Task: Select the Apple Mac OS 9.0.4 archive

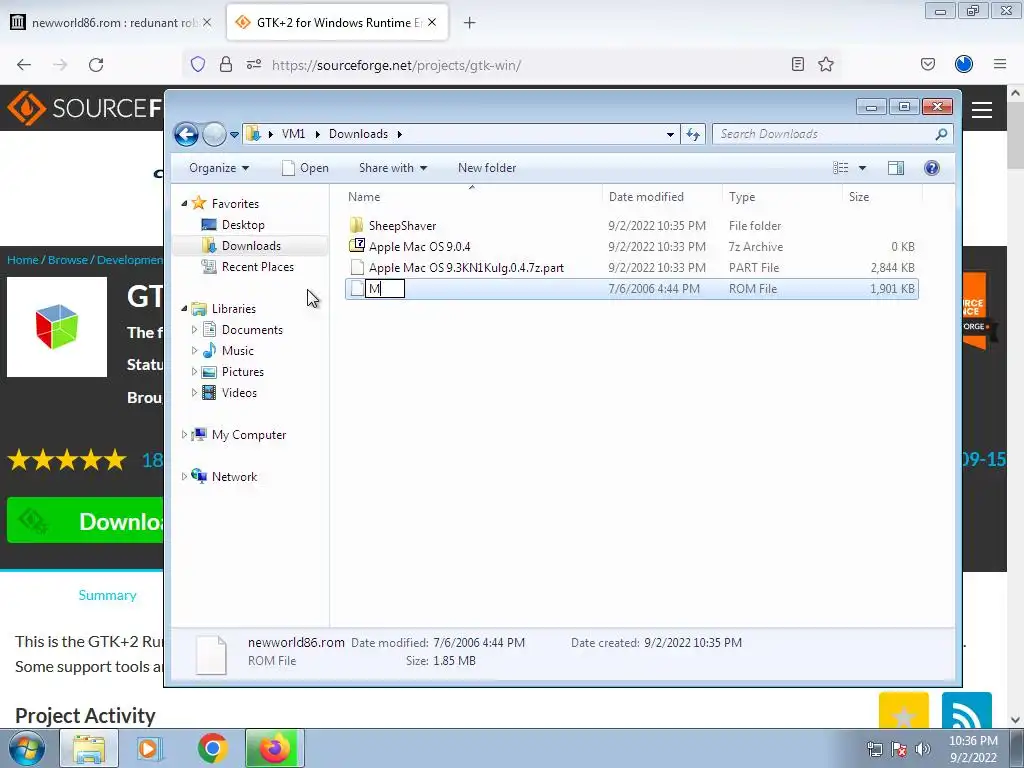Action: (419, 246)
